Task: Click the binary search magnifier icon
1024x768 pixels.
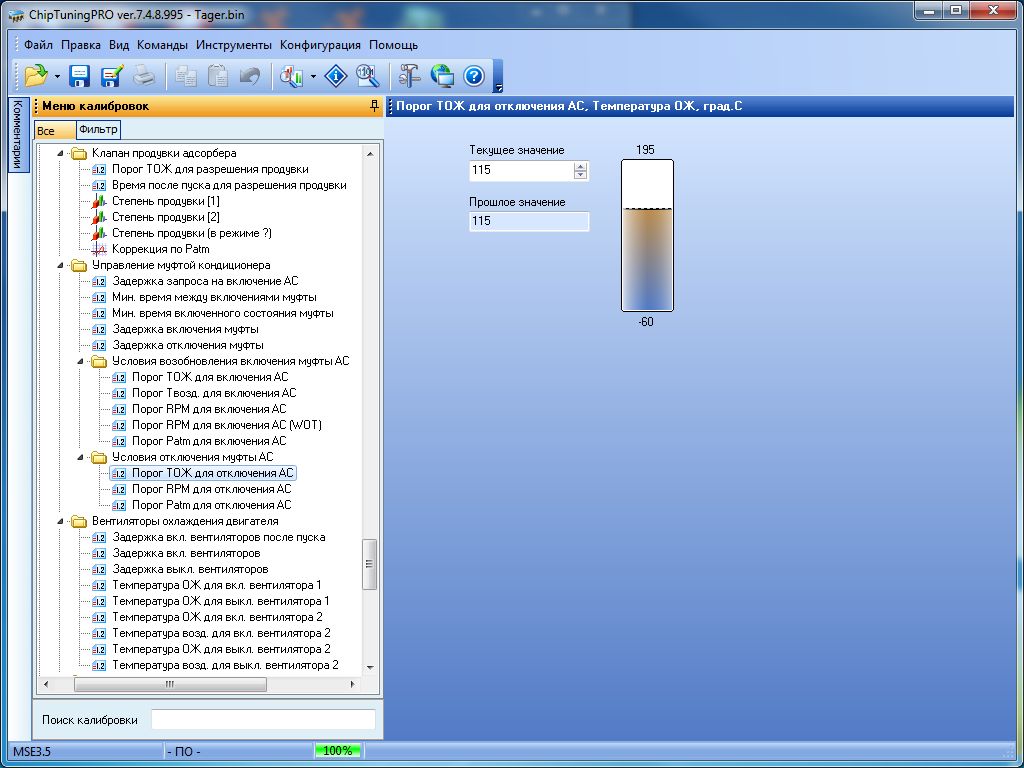Action: [x=367, y=75]
